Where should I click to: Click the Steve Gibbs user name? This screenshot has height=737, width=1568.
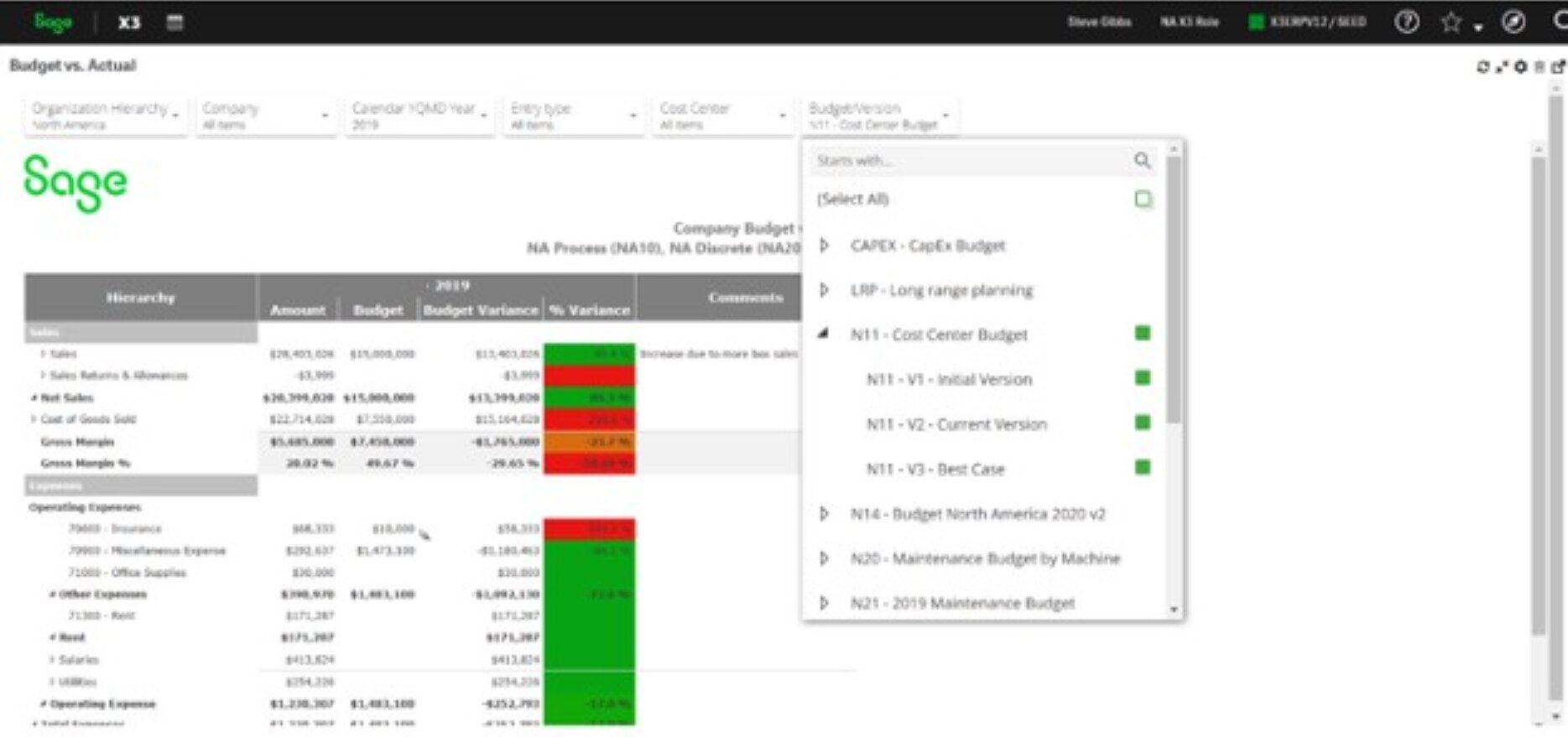[x=1099, y=23]
